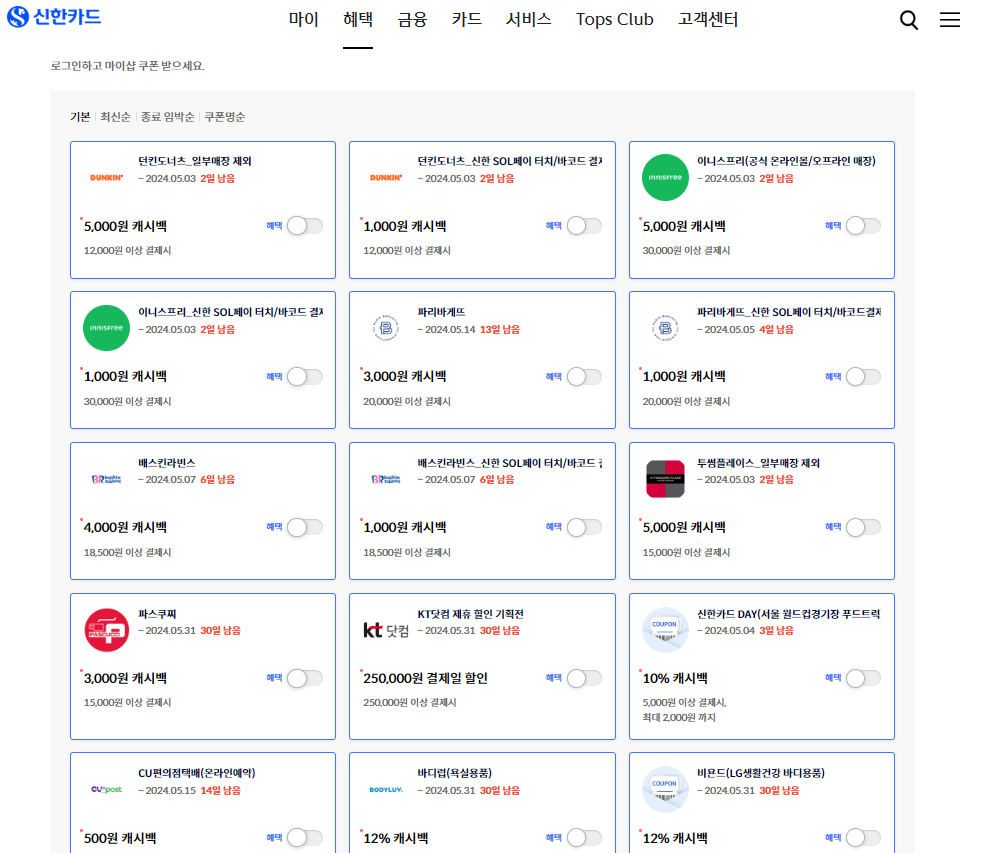Image resolution: width=1000 pixels, height=853 pixels.
Task: Click the Shinhan Card logo
Action: point(54,17)
